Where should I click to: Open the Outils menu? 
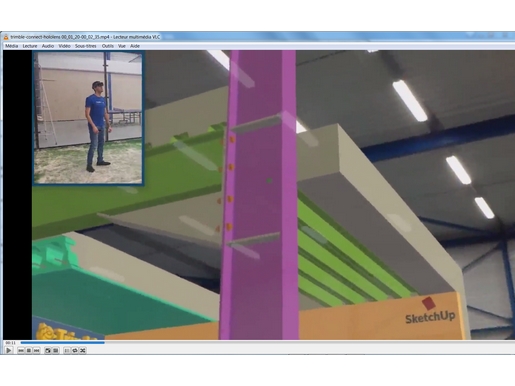click(x=108, y=46)
